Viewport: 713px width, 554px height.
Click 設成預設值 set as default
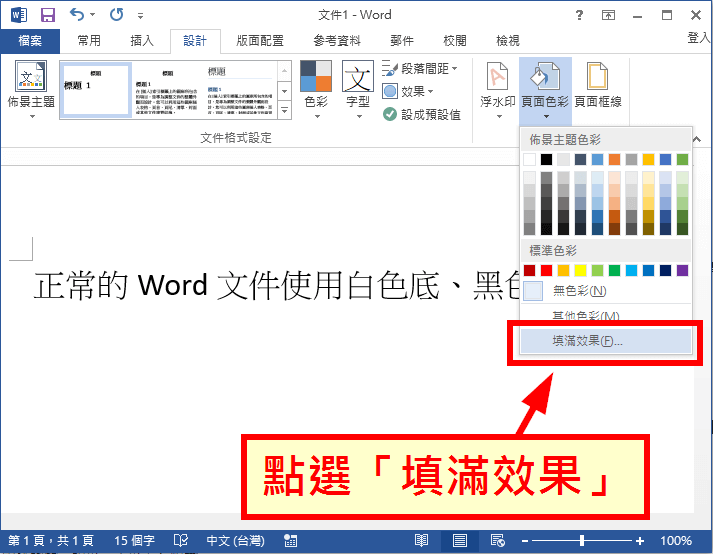[422, 114]
